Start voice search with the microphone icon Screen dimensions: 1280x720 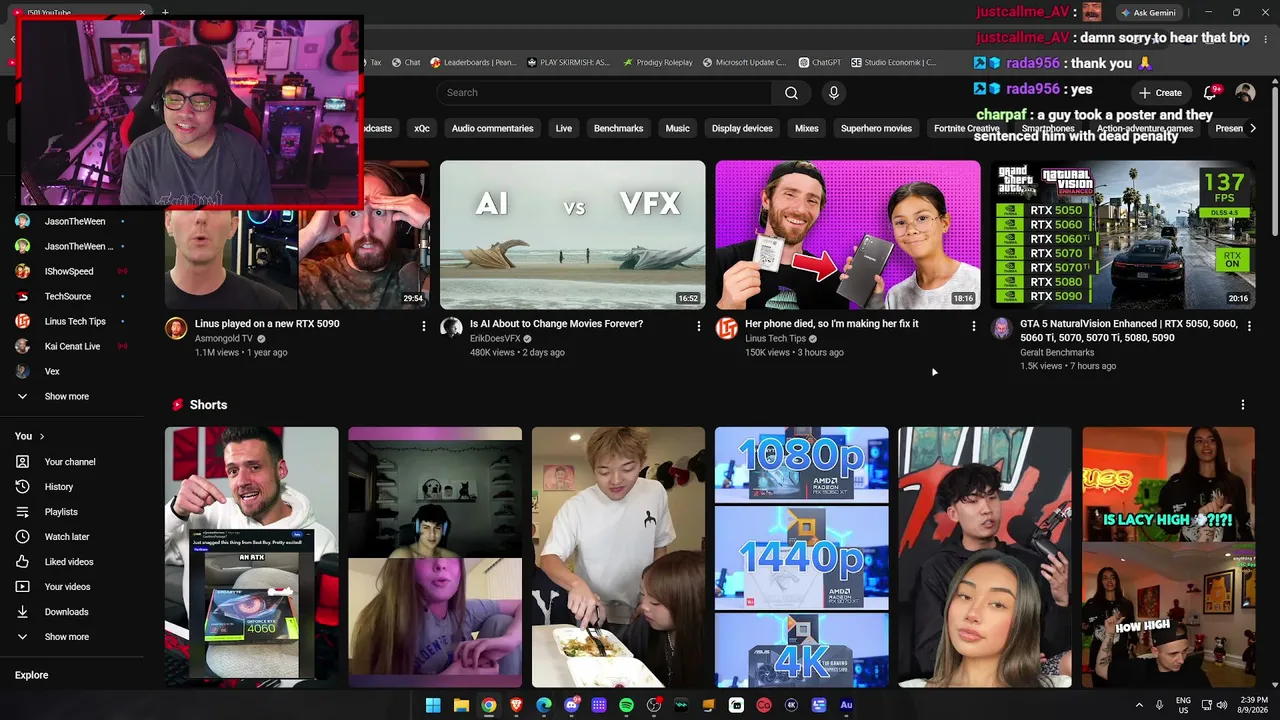coord(834,93)
